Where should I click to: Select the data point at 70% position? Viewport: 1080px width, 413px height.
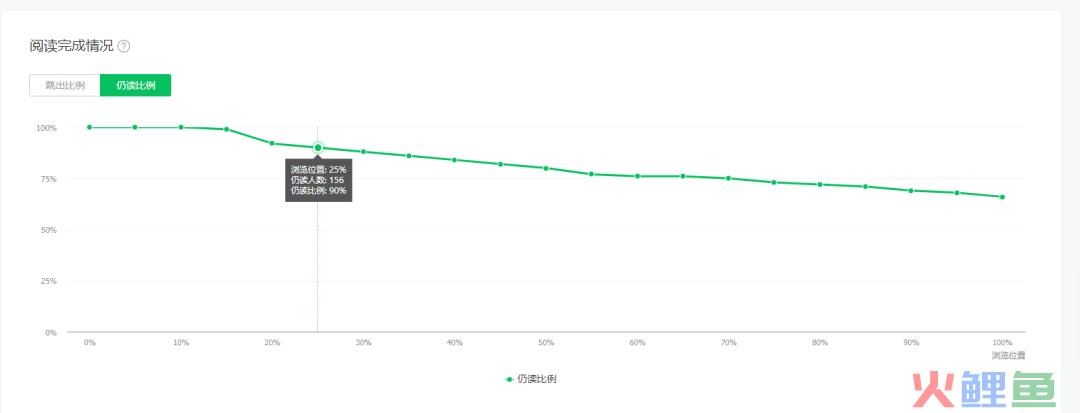728,178
